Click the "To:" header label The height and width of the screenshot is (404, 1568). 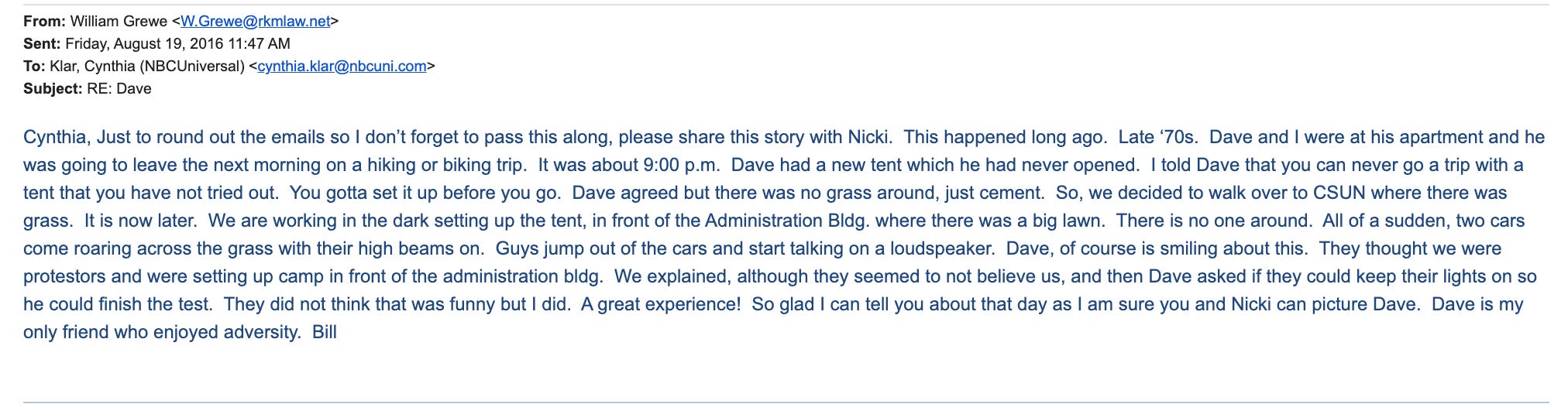(x=34, y=67)
